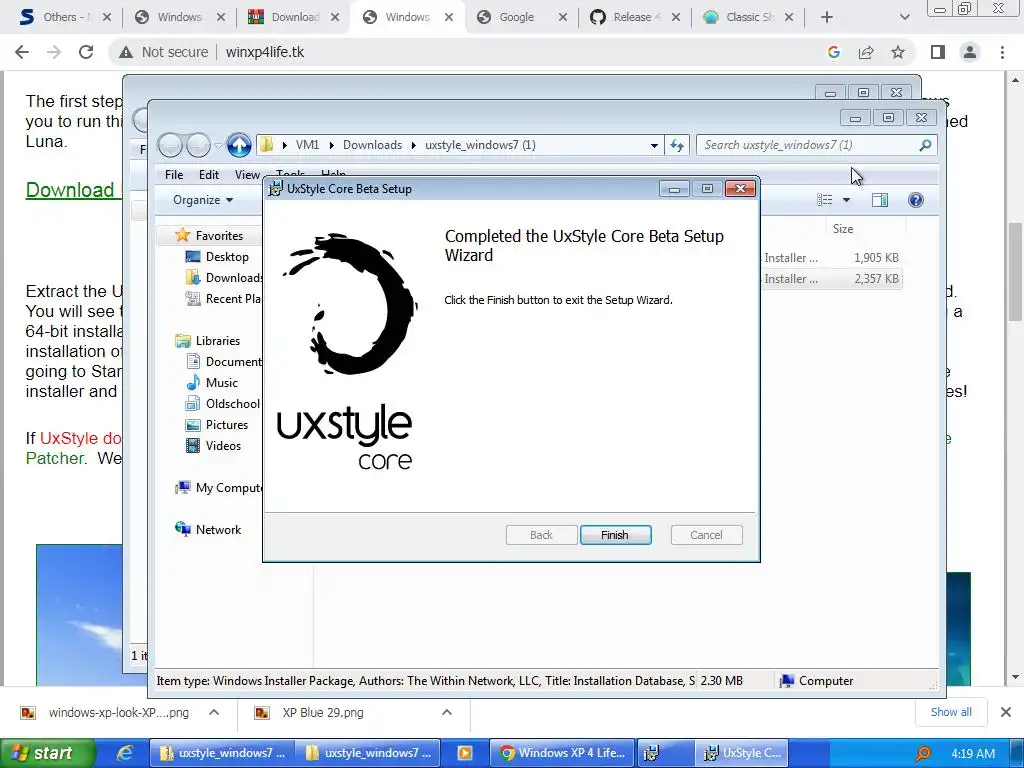
Task: Click Downloads in the address breadcrumb
Action: (372, 145)
